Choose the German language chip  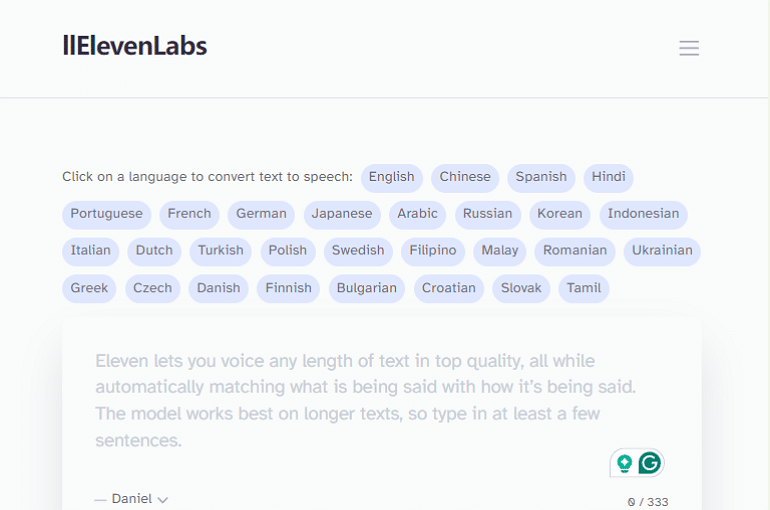click(x=261, y=214)
